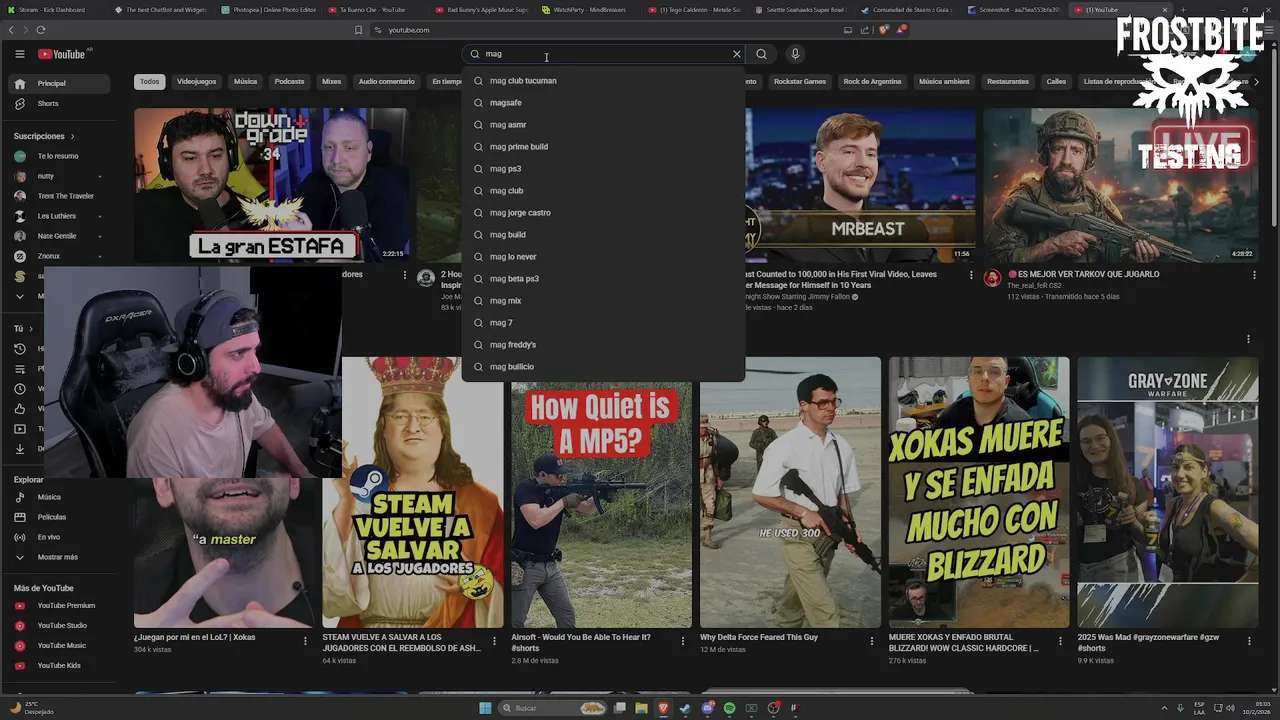Open Spotify from the taskbar
The width and height of the screenshot is (1280, 720).
click(729, 708)
